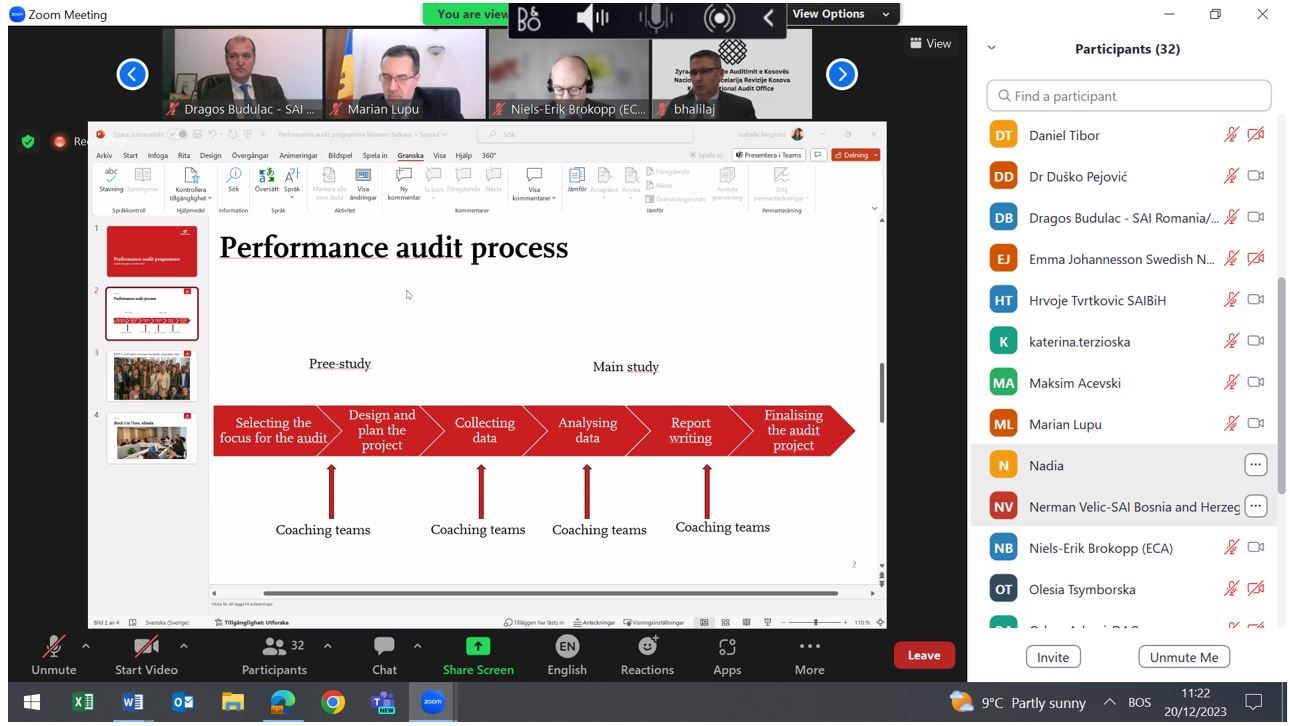The height and width of the screenshot is (726, 1290).
Task: Click the Översätt translate icon in PowerPoint ribbon
Action: coord(267,180)
